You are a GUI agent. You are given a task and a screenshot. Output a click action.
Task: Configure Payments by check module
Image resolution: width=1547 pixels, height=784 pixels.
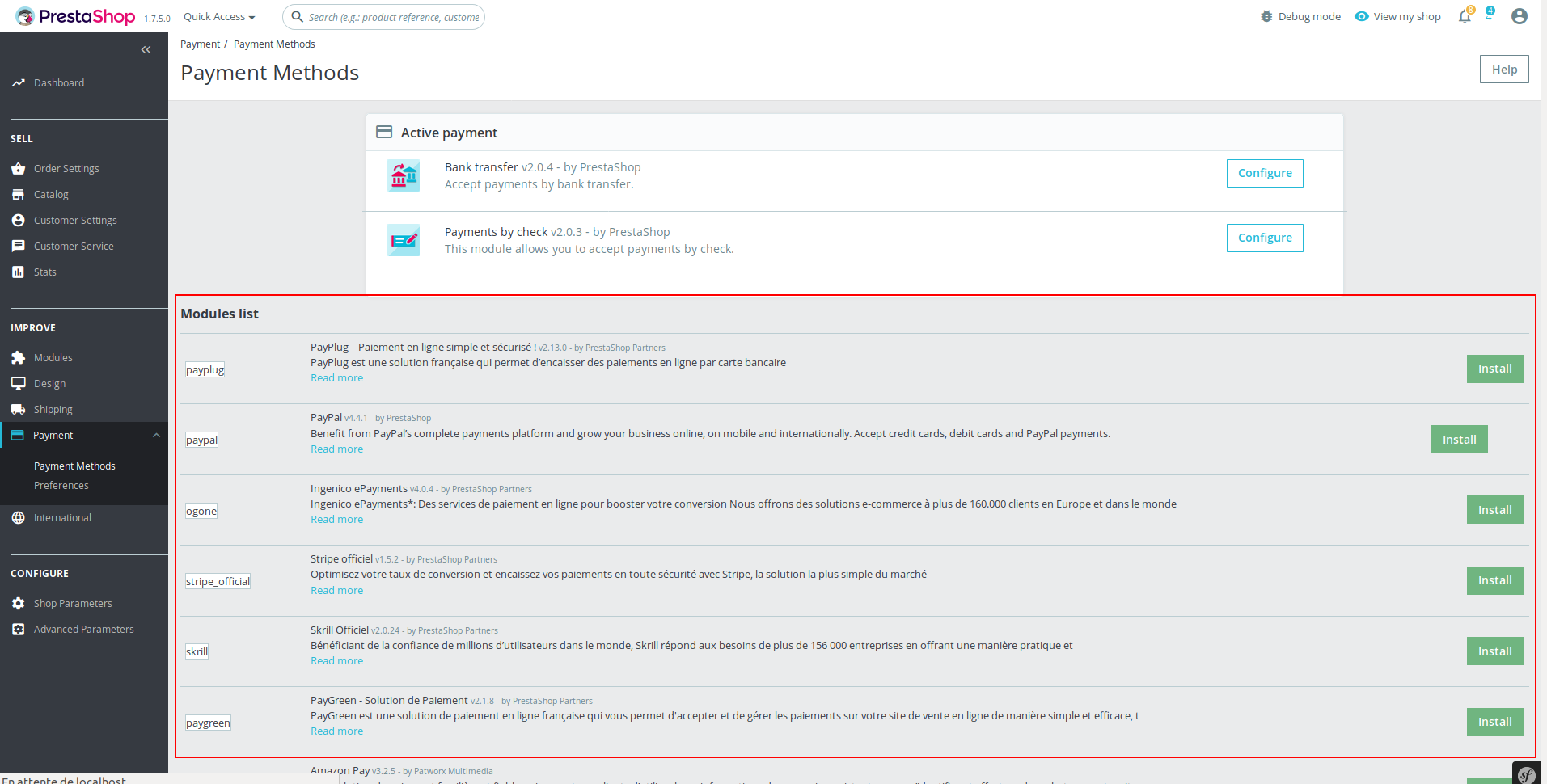click(x=1265, y=238)
